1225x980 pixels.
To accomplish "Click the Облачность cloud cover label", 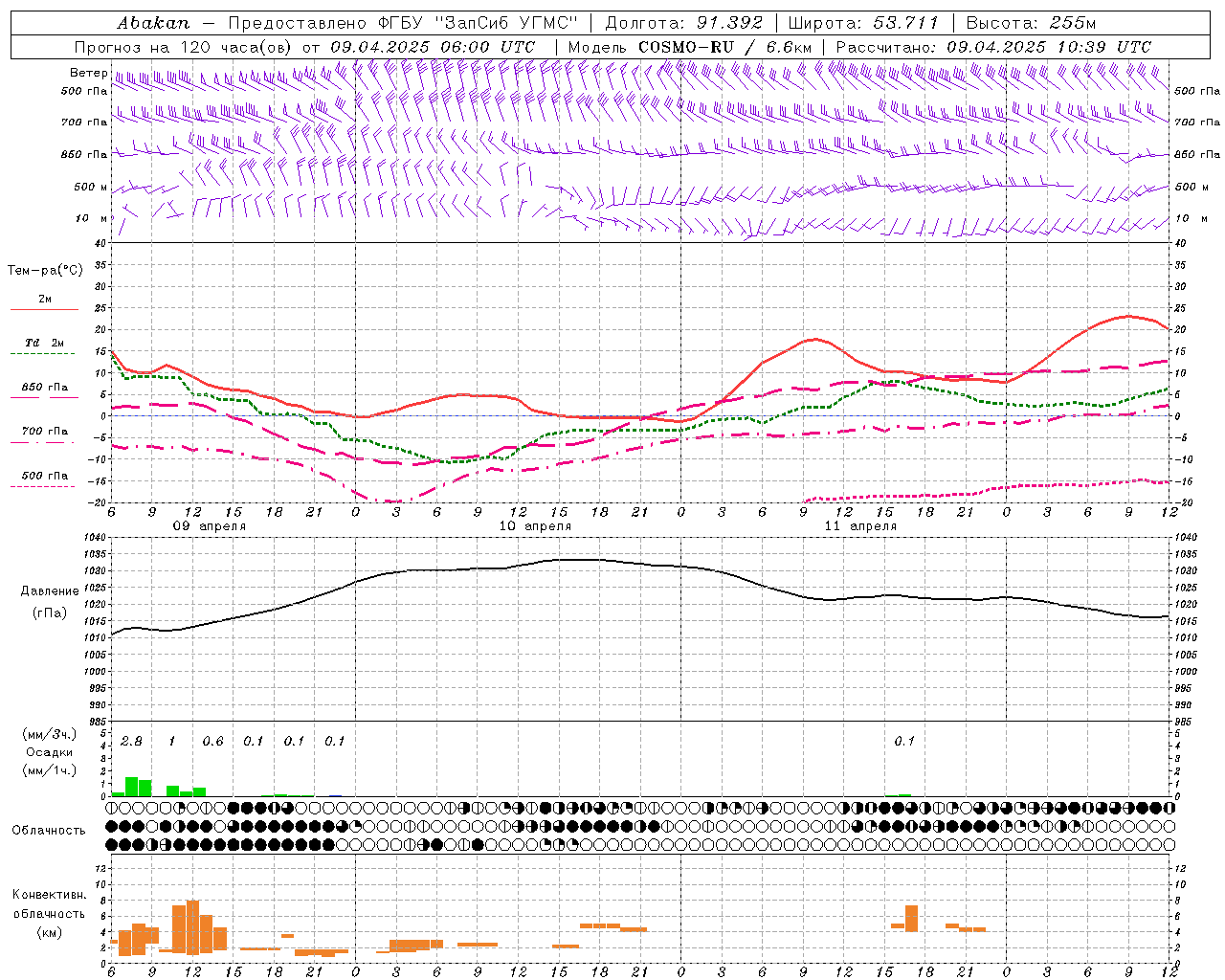I will click(x=49, y=830).
